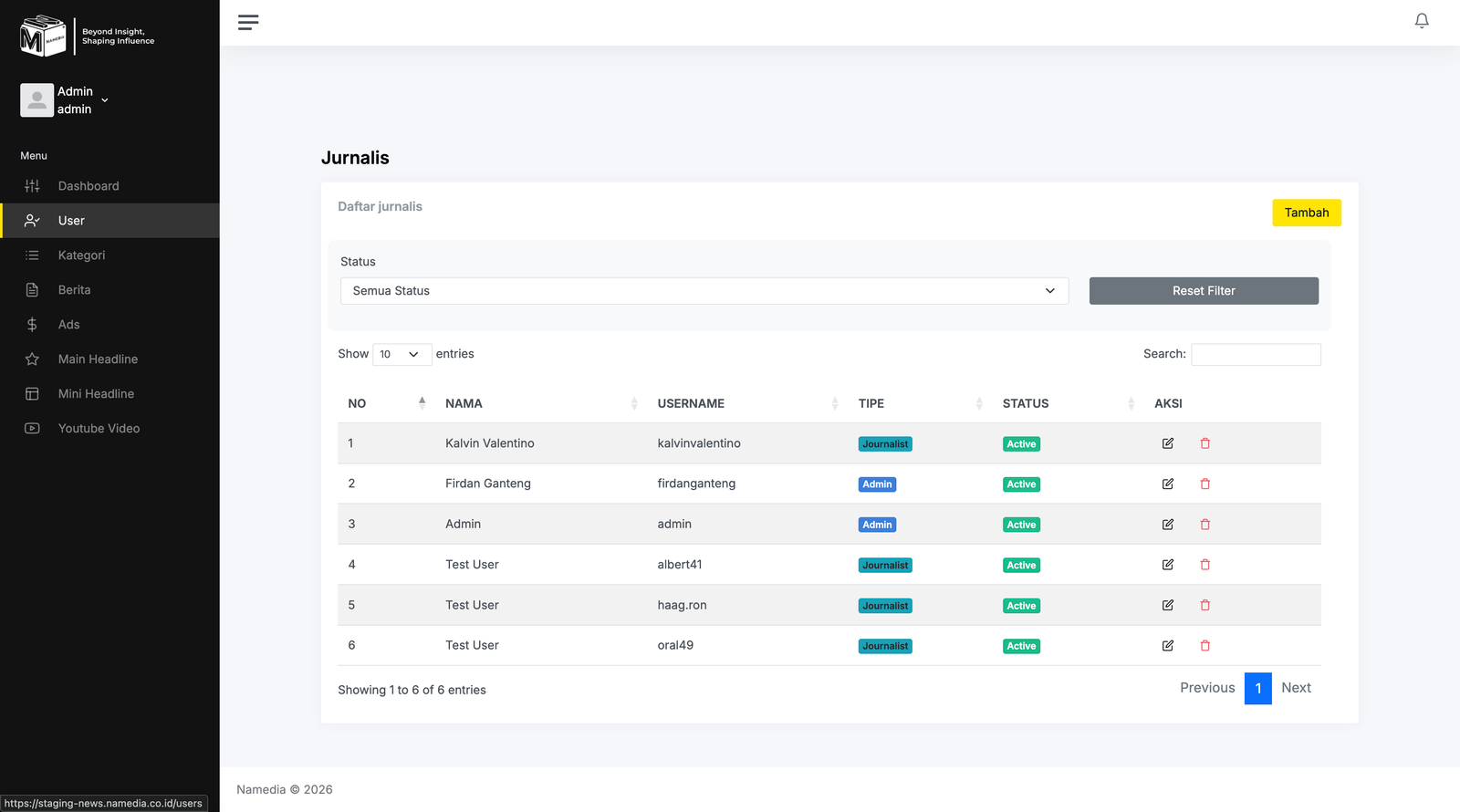The height and width of the screenshot is (812, 1460).
Task: Click the Firdan Ganteng name cell
Action: click(x=488, y=484)
